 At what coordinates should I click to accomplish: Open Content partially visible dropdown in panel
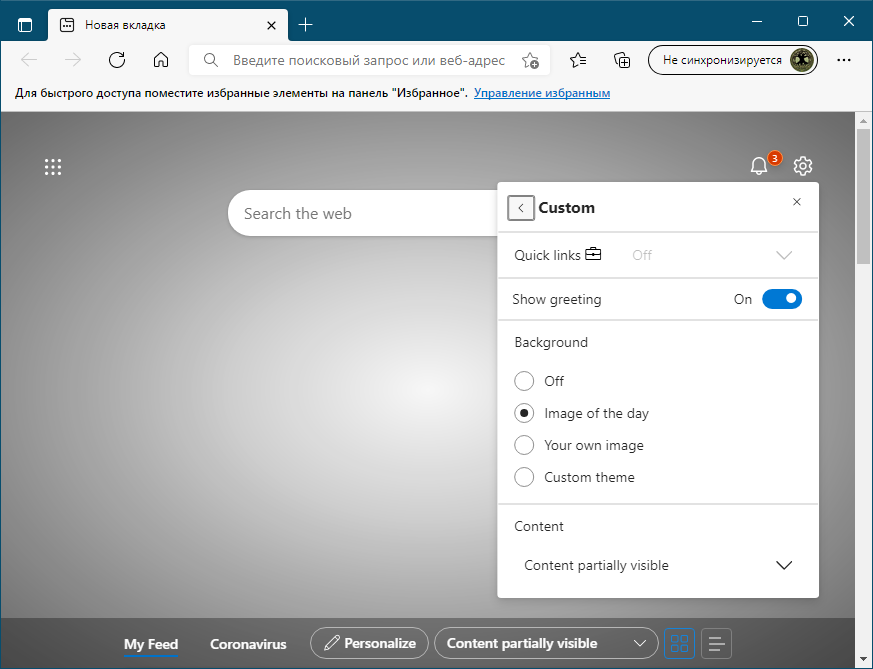(x=658, y=565)
